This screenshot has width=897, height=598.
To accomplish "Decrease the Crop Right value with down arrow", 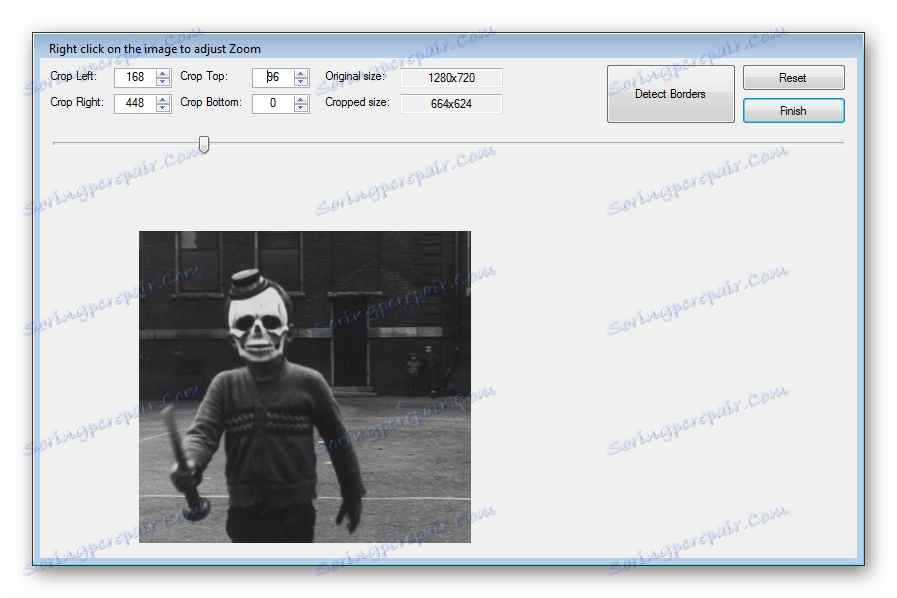I will [163, 108].
